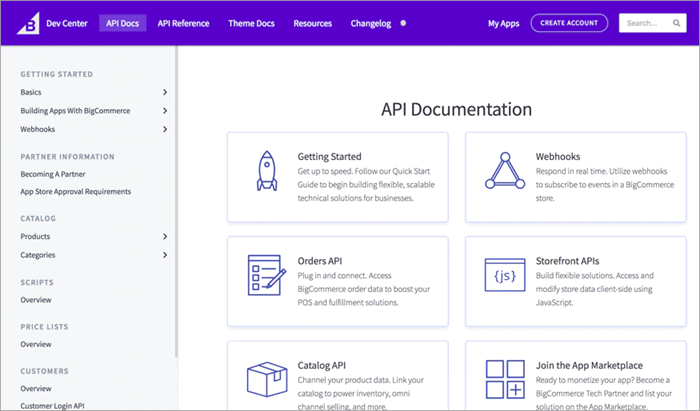
Task: Go to the Changelog page
Action: coord(371,24)
